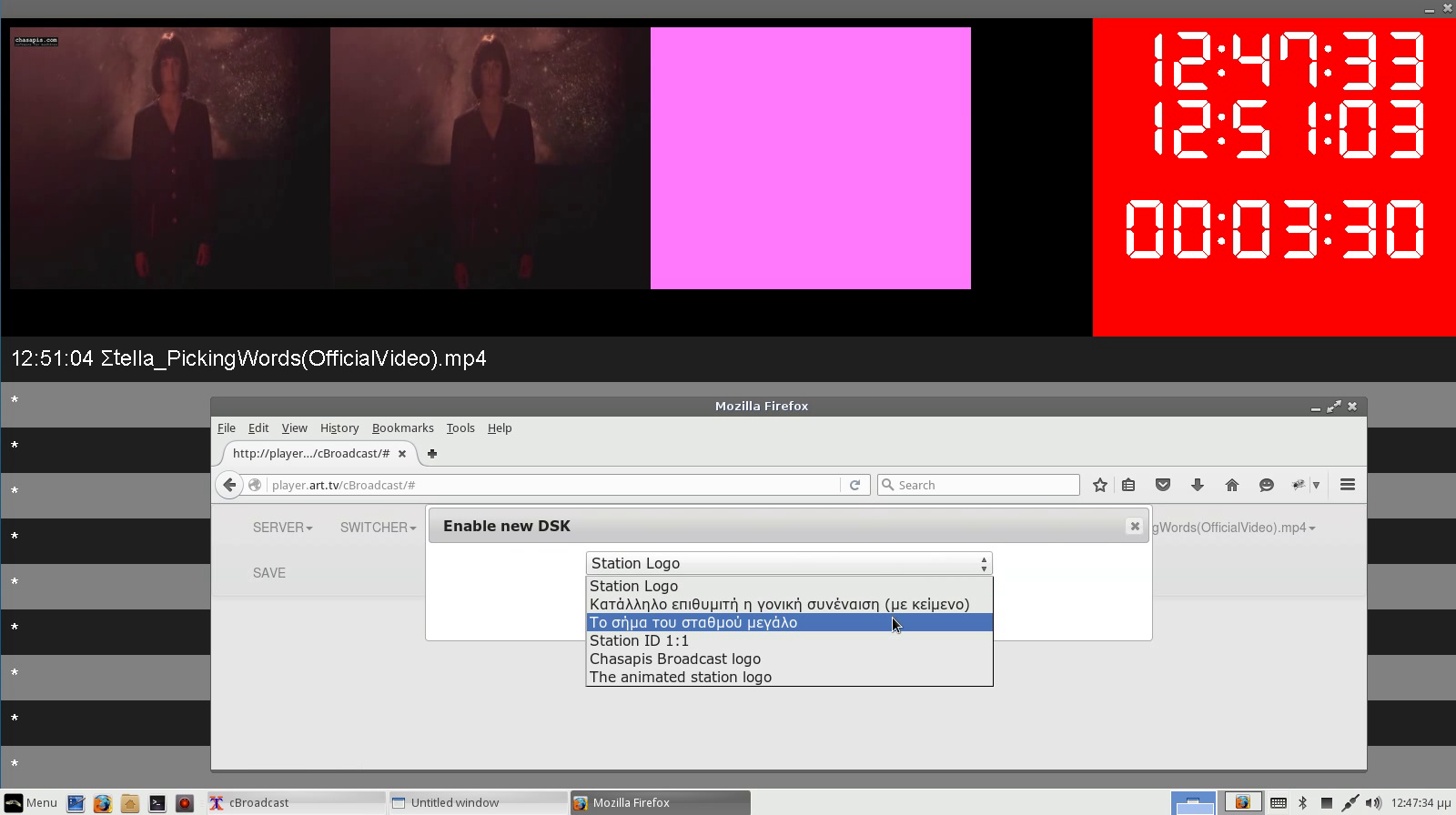Collapse the Station Logo select box
1456x815 pixels.
789,563
